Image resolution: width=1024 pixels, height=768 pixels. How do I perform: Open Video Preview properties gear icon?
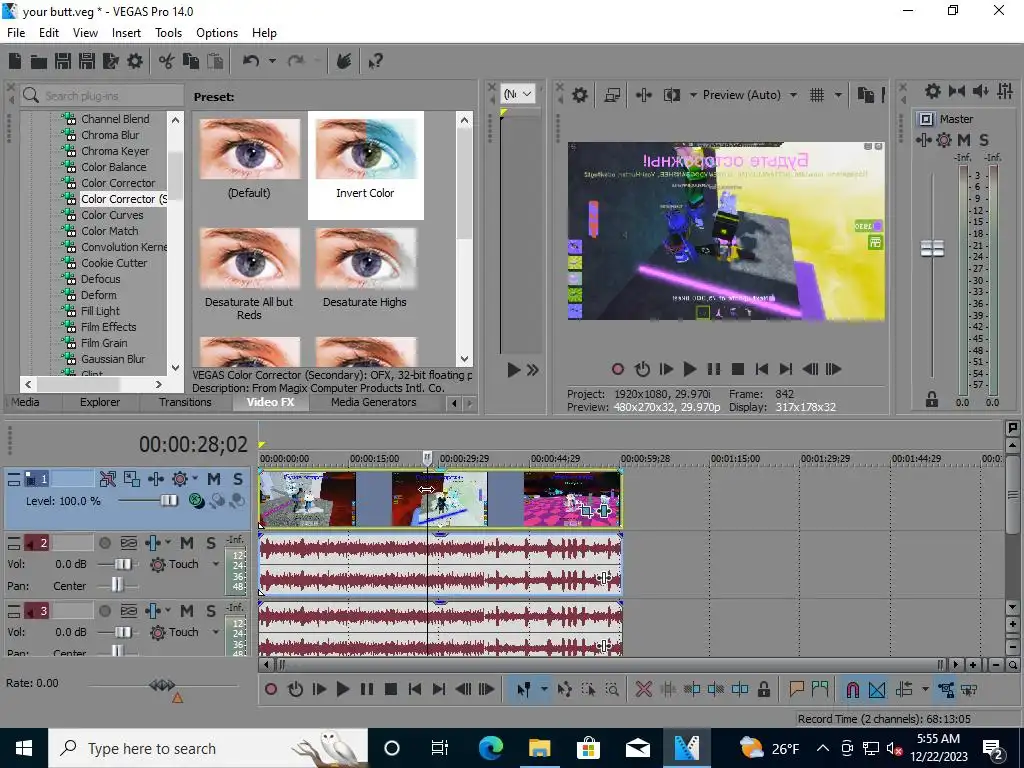579,95
